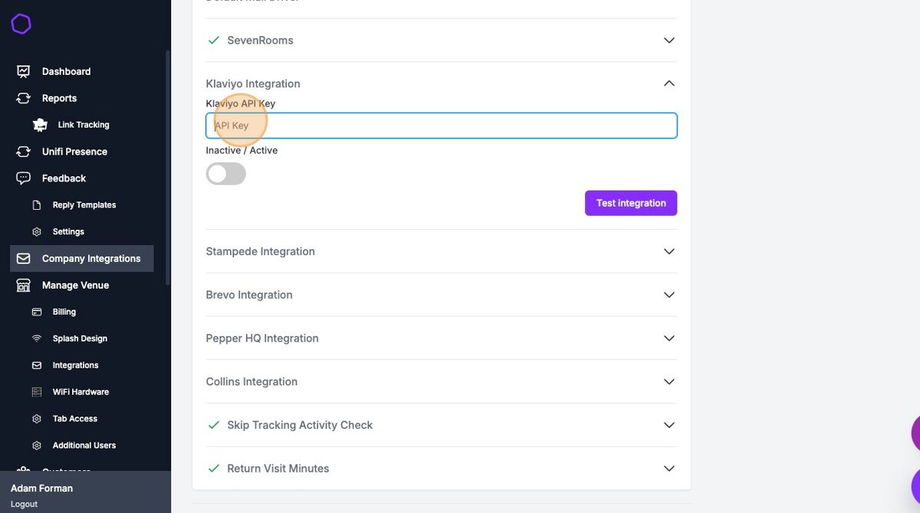Viewport: 920px width, 513px height.
Task: Click the Splash Design wifi icon
Action: [37, 339]
